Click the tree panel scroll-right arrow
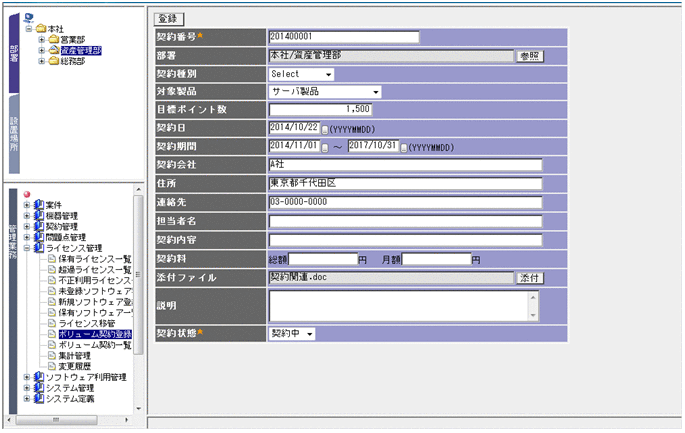The width and height of the screenshot is (685, 433). pos(127,420)
